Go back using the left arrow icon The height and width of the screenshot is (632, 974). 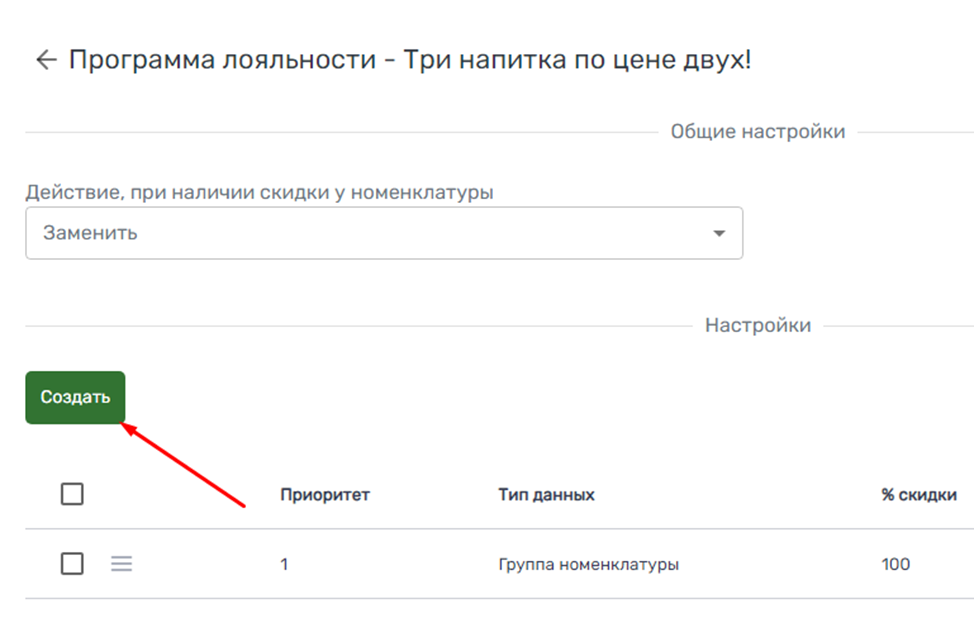coord(46,60)
